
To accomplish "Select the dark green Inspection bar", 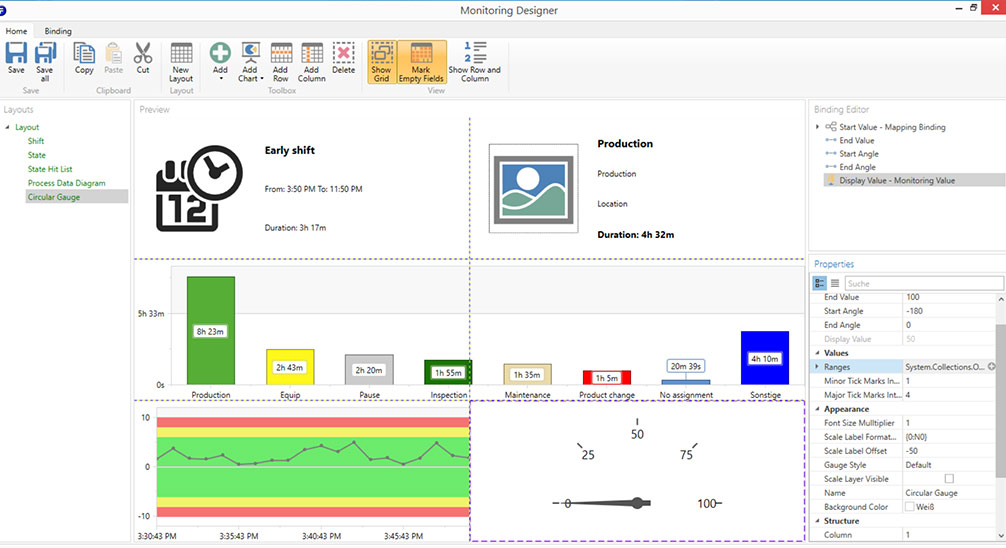I will pos(448,372).
